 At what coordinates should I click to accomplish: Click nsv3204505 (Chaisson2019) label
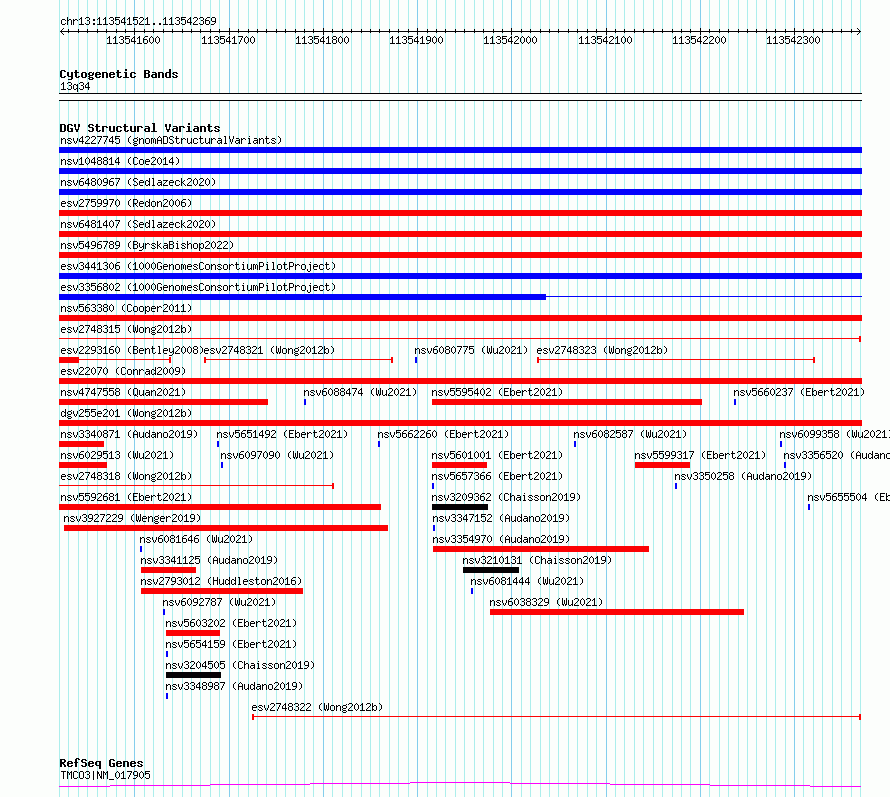click(x=240, y=665)
